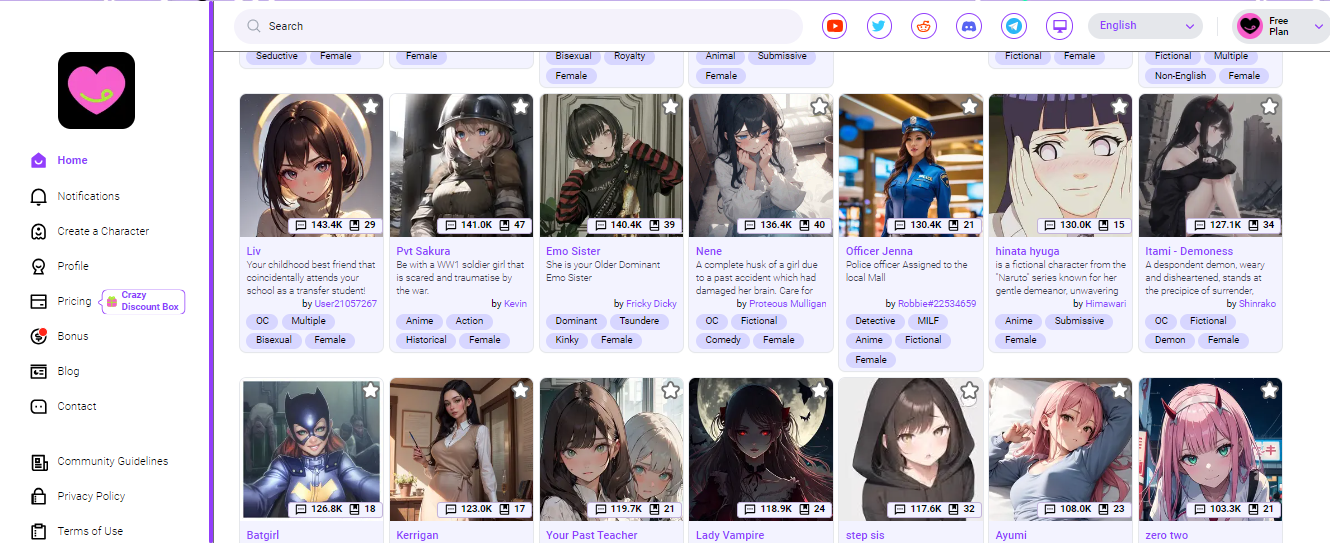Open the Ayumi character image

pyautogui.click(x=1060, y=449)
